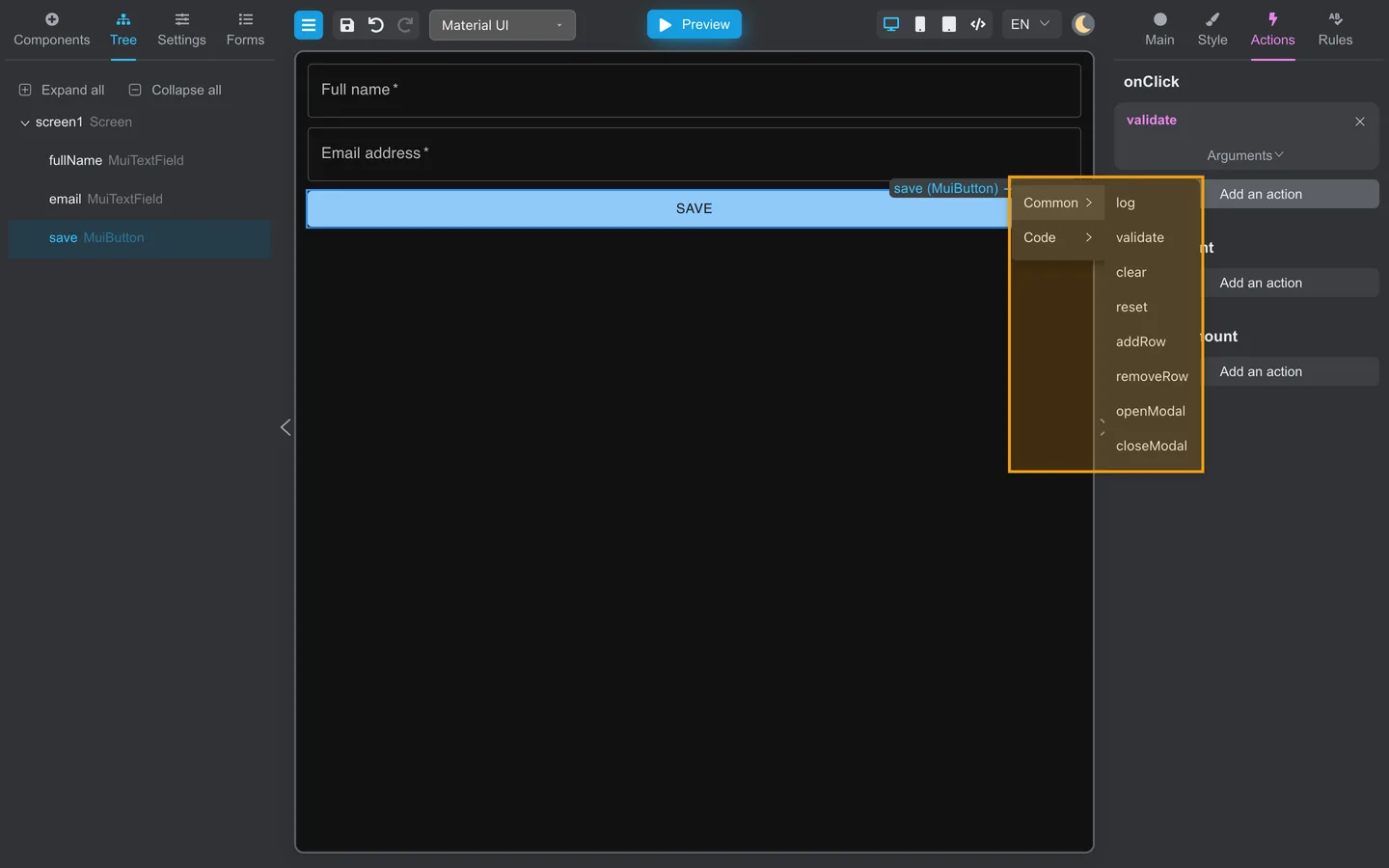
Task: Open the Rules properties tab
Action: [x=1336, y=30]
